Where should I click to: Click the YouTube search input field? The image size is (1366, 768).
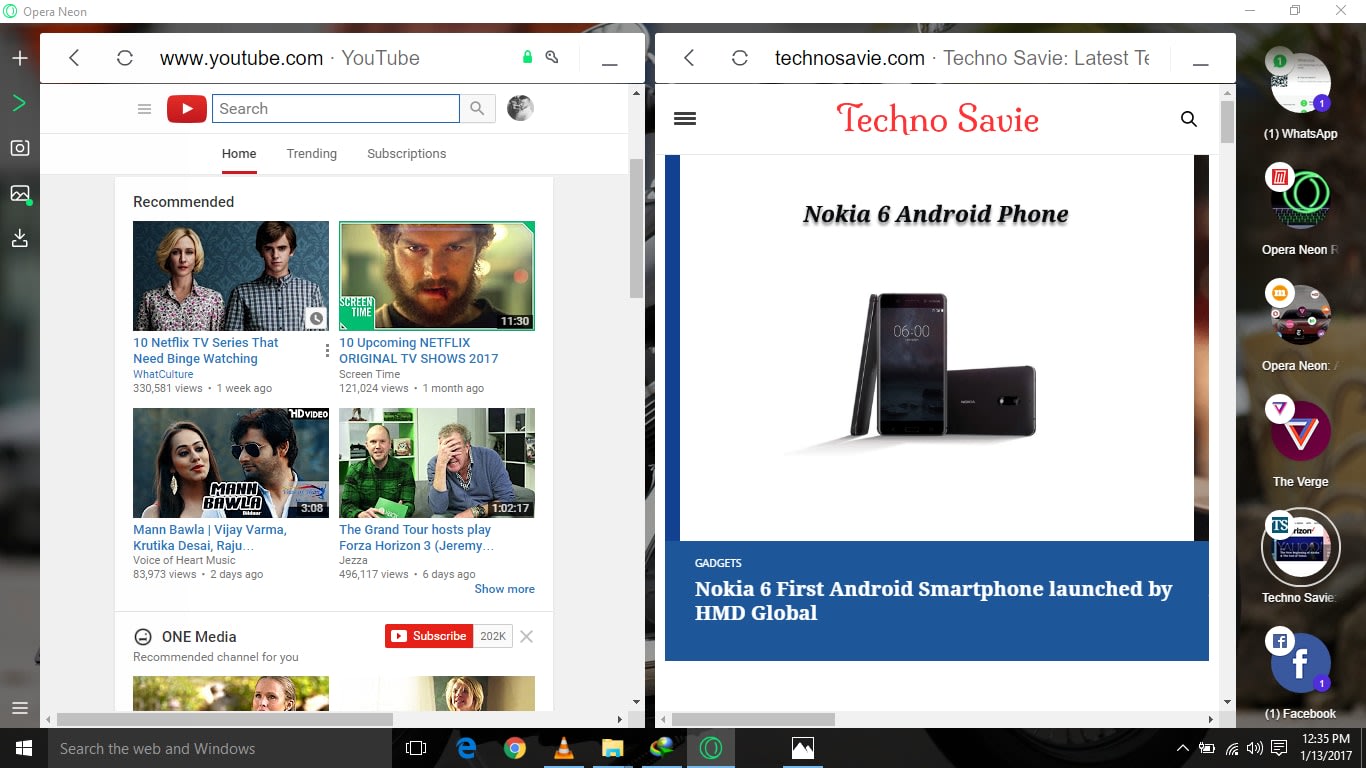[x=336, y=109]
